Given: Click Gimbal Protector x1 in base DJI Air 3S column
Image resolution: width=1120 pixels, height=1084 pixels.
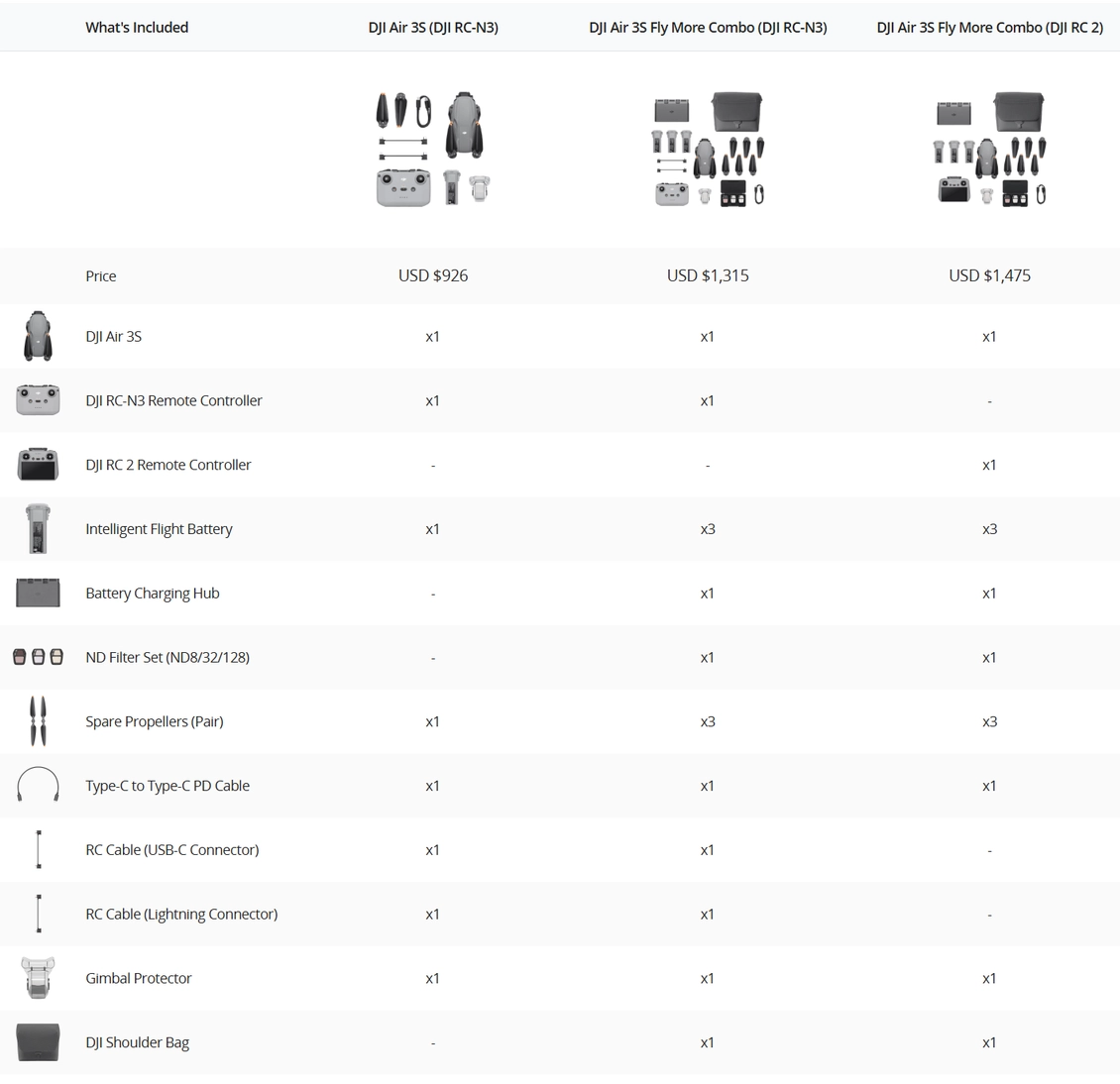Looking at the screenshot, I should (433, 978).
